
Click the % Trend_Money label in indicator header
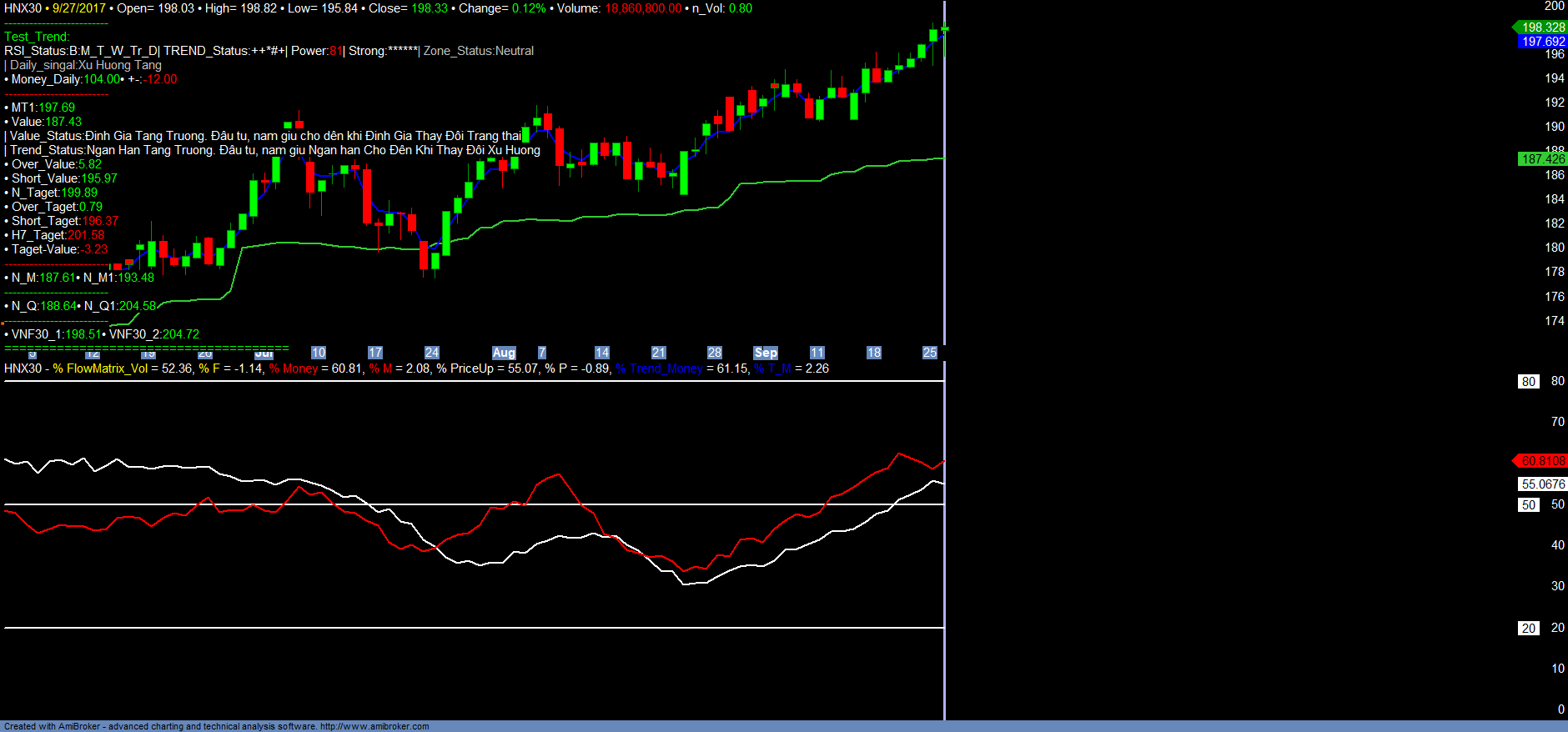coord(659,369)
